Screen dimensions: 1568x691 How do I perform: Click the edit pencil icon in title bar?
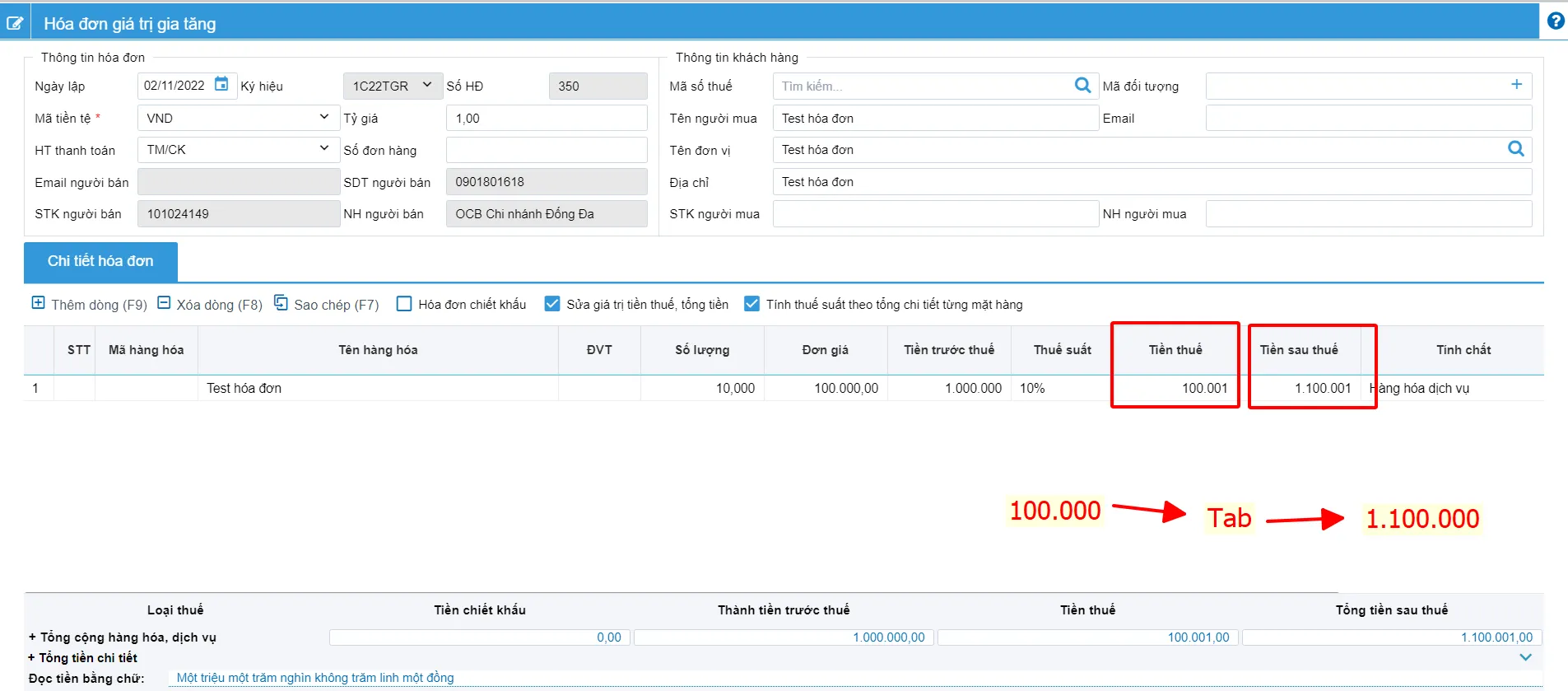coord(15,23)
